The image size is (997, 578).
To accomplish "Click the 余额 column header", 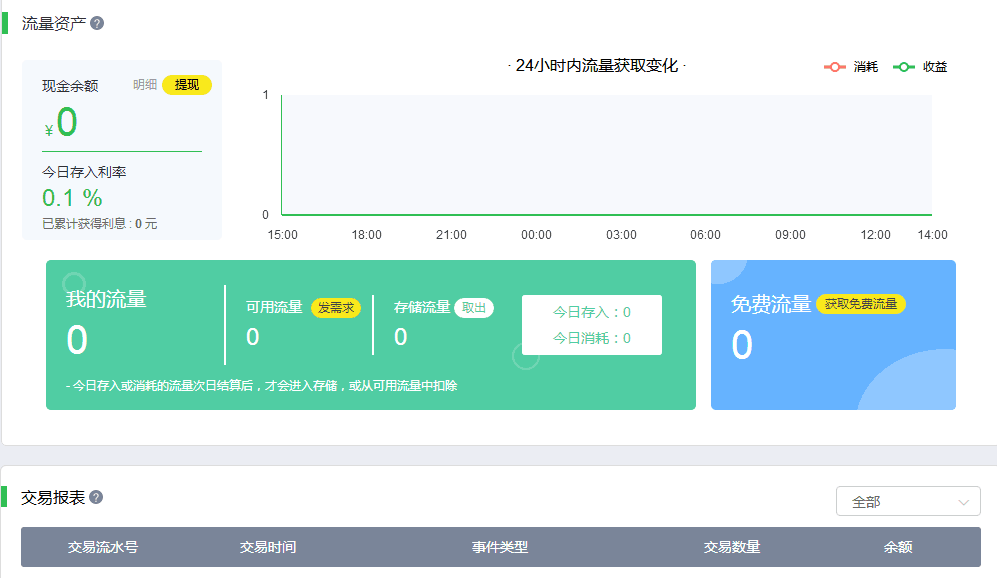I will [x=898, y=547].
